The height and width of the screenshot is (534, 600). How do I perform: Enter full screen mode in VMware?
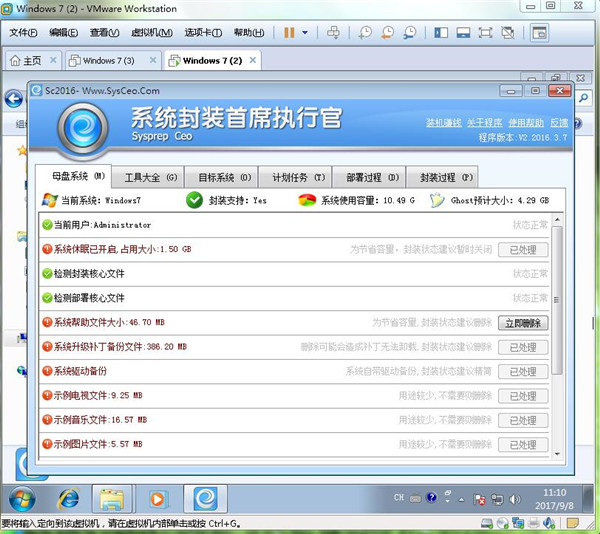coord(485,33)
